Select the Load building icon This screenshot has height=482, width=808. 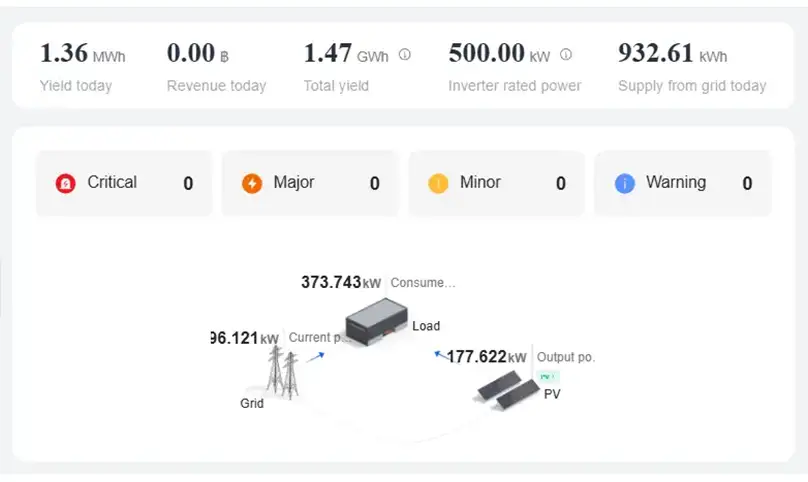[377, 321]
